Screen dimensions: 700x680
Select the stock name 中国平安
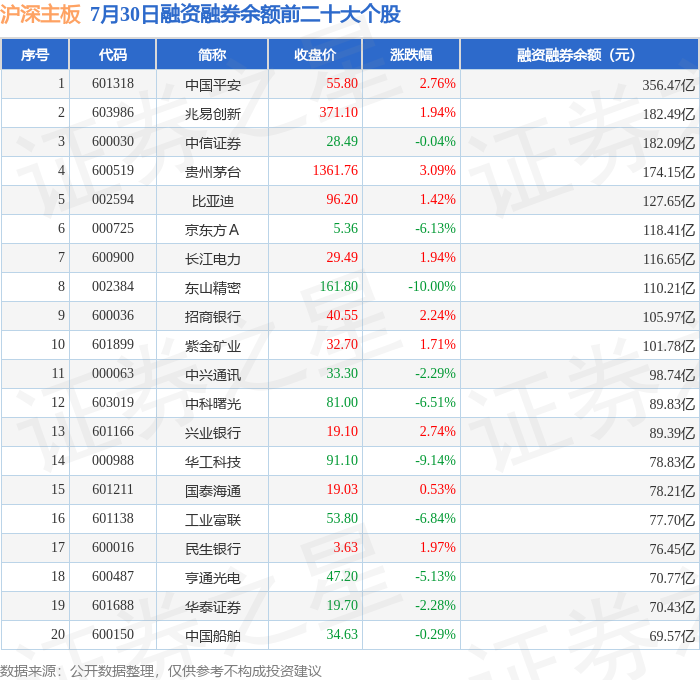[x=213, y=85]
